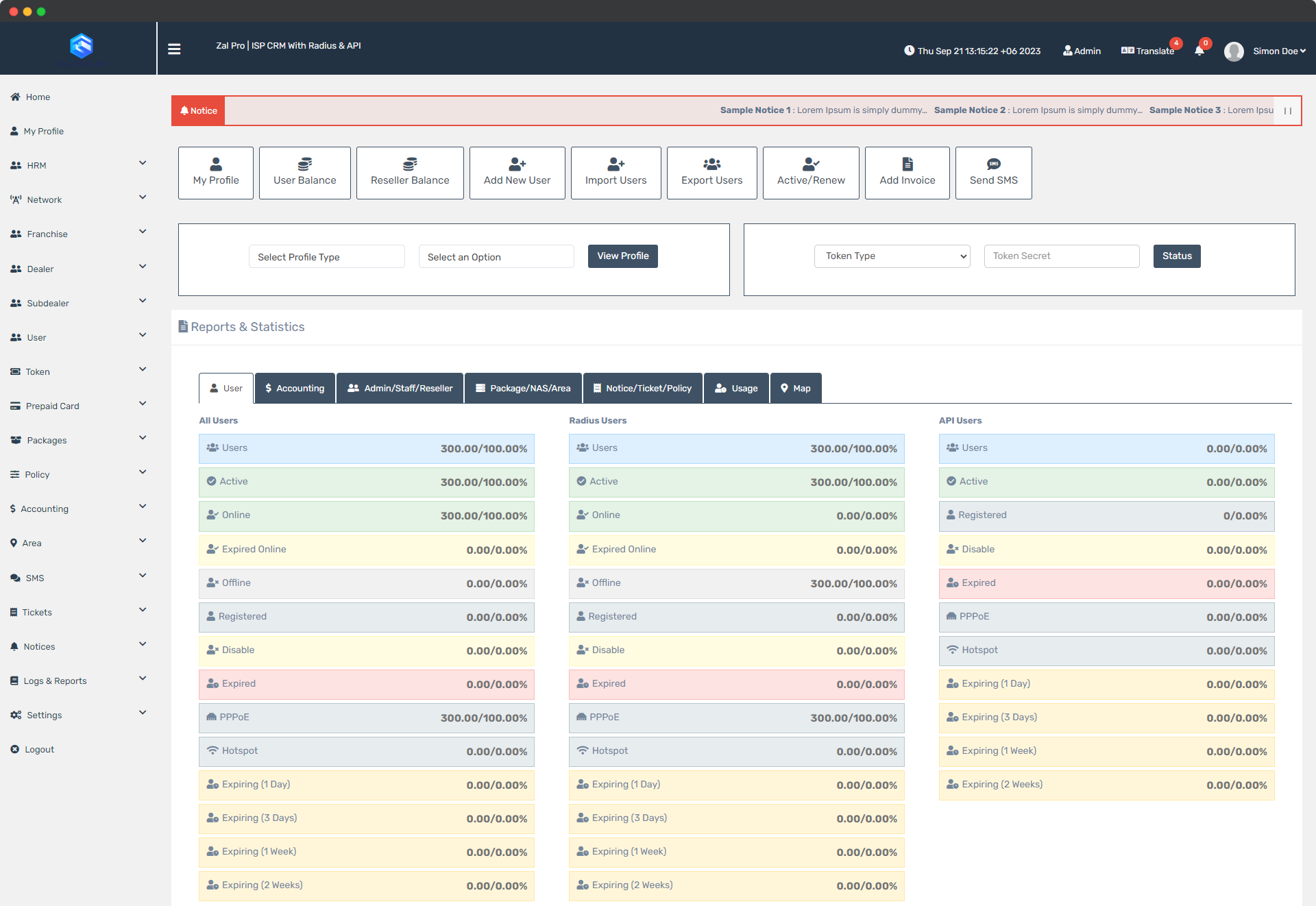
Task: Click Export Users tile
Action: pos(711,173)
